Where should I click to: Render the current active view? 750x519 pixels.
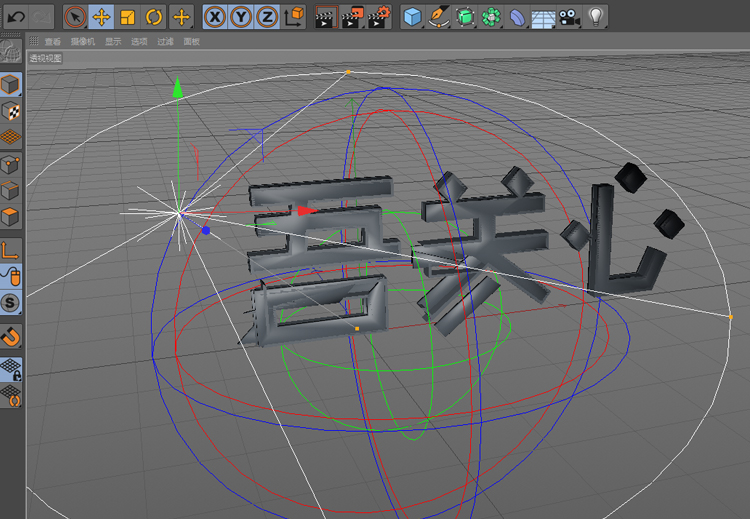point(327,18)
